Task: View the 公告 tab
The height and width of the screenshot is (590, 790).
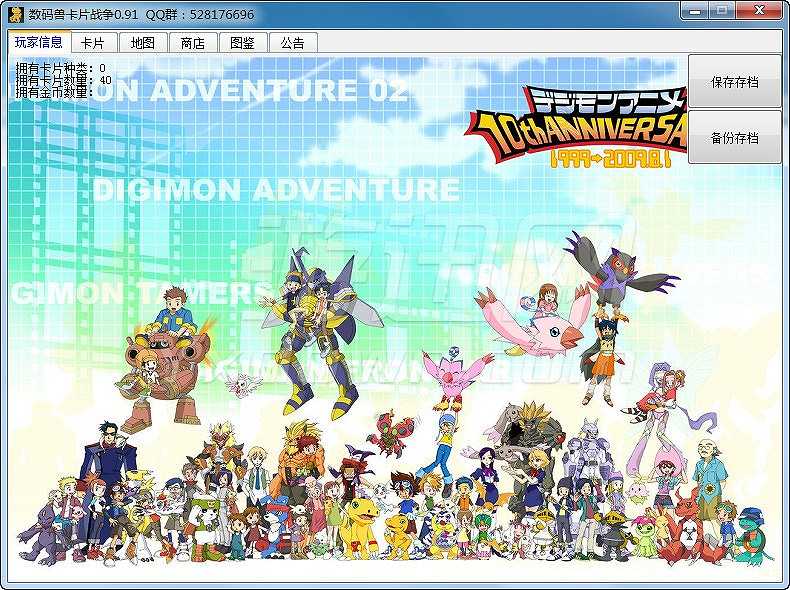Action: [293, 43]
